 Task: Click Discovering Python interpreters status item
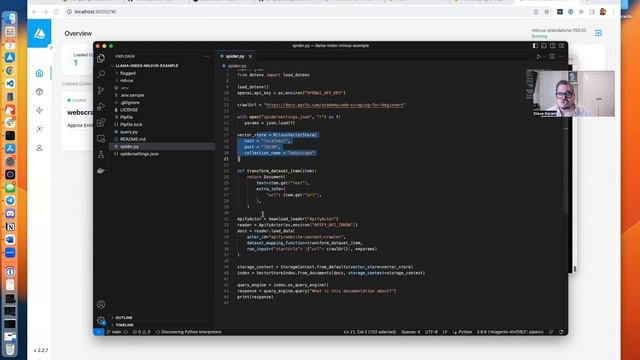pyautogui.click(x=189, y=332)
